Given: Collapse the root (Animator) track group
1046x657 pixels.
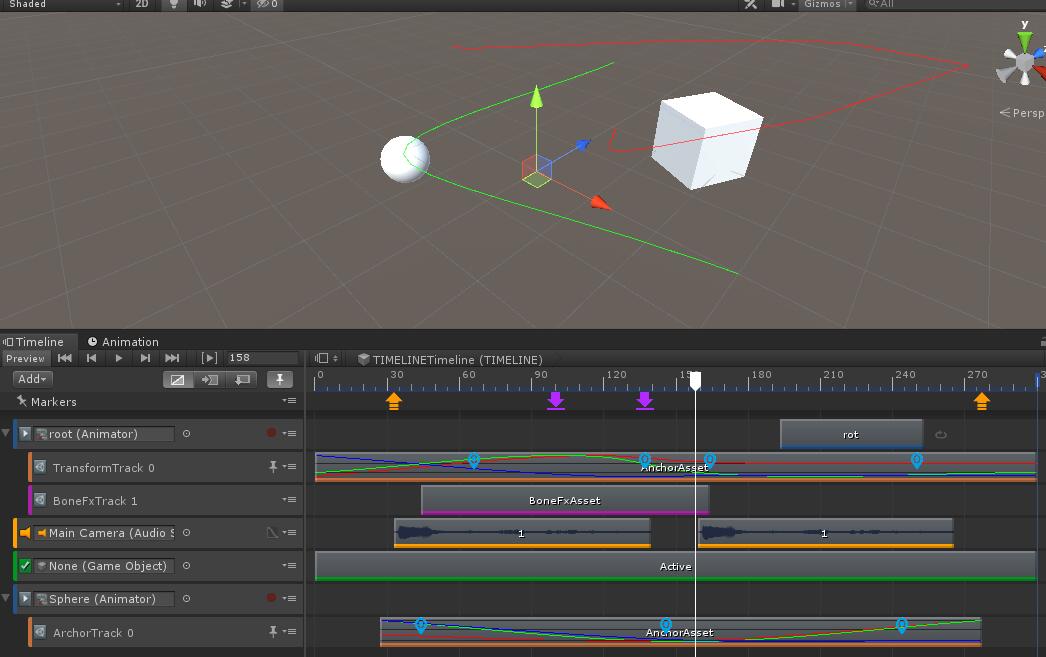Looking at the screenshot, I should 6,433.
